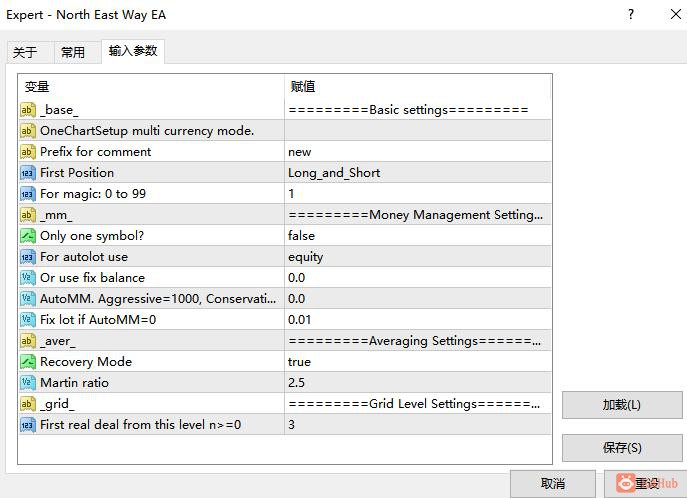Viewport: 687px width, 498px height.
Task: Click the string icon beside _aver_
Action: tap(28, 341)
